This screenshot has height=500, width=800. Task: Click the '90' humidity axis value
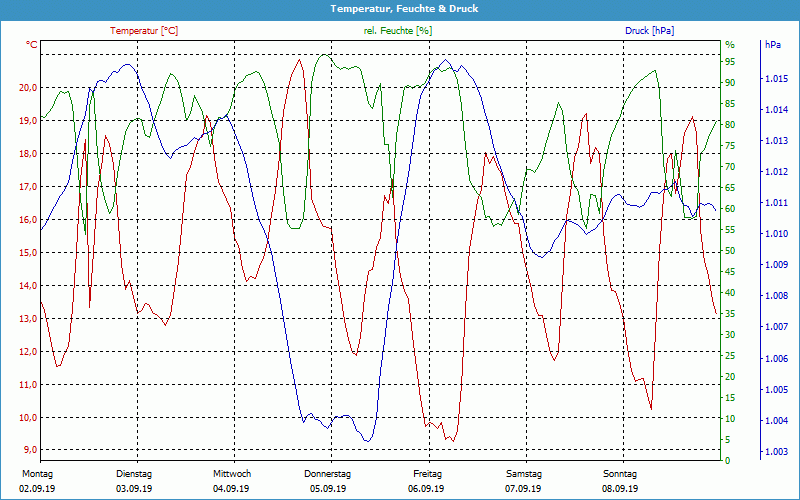point(730,83)
